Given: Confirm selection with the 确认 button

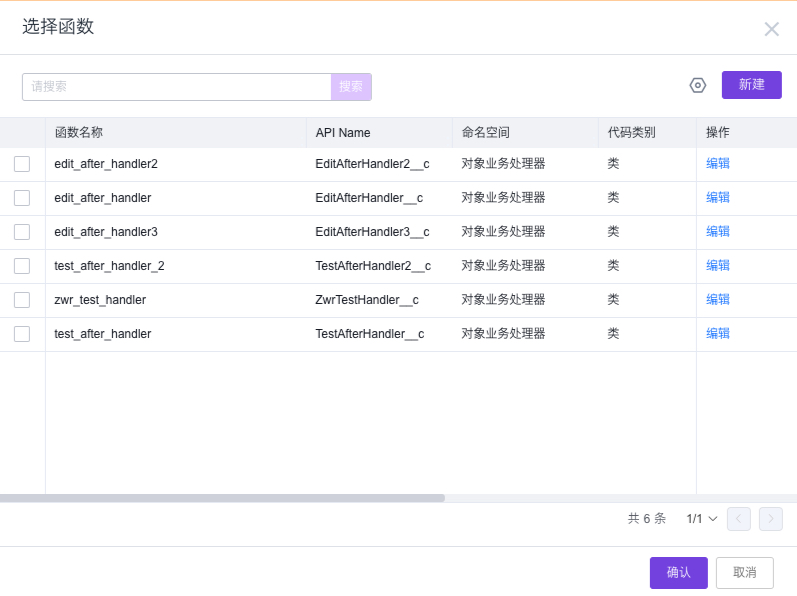Looking at the screenshot, I should [678, 573].
